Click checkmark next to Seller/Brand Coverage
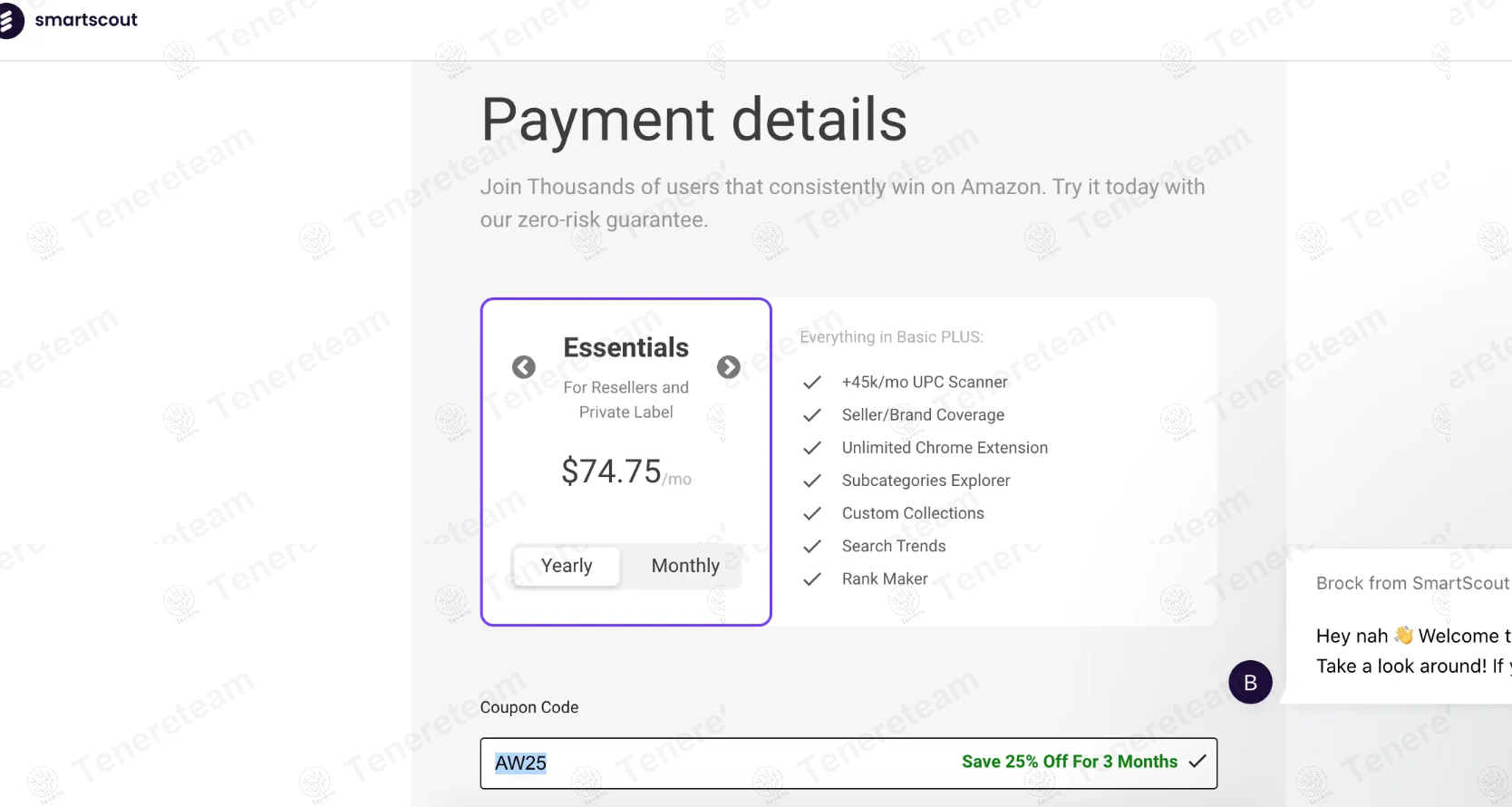Viewport: 1512px width, 807px height. point(812,415)
